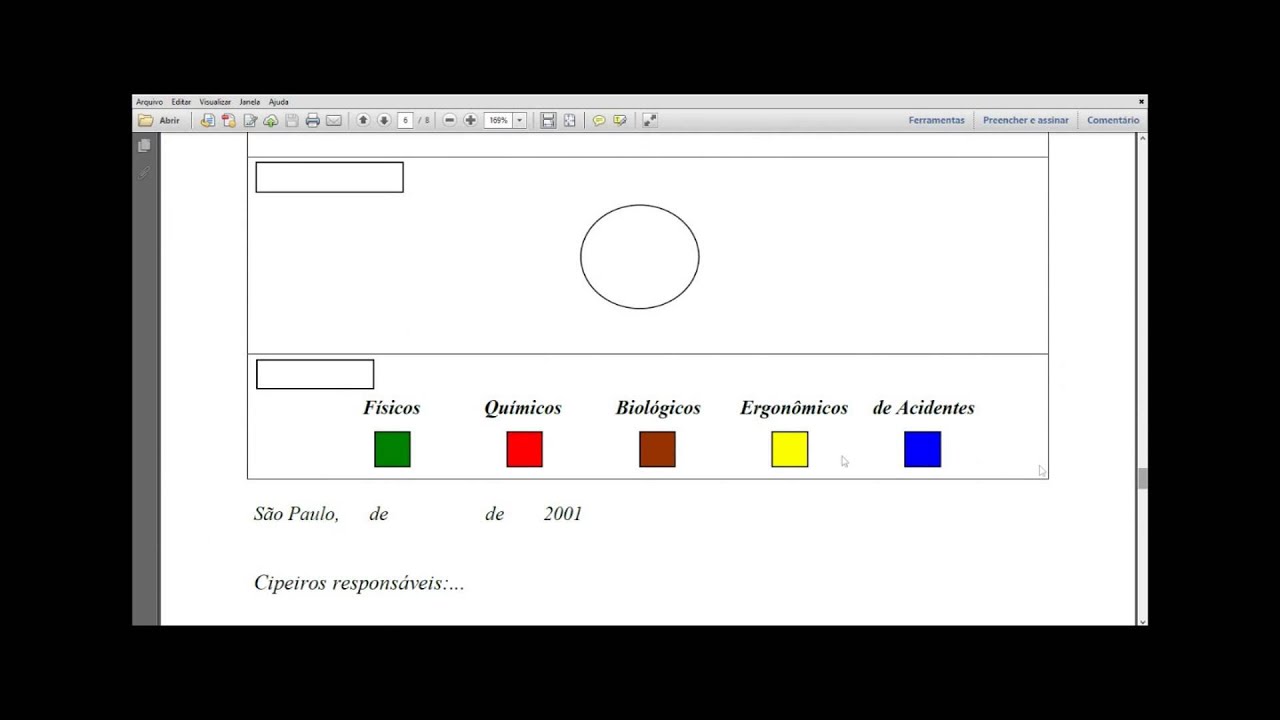Viewport: 1280px width, 720px height.
Task: Click the empty box above the oval
Action: pyautogui.click(x=329, y=177)
